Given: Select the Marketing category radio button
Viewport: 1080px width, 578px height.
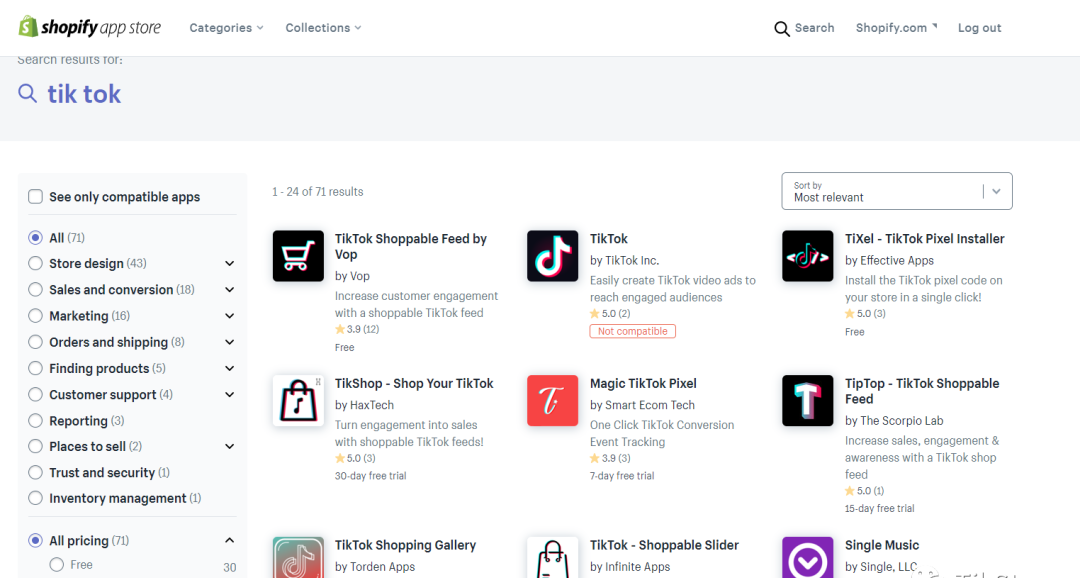Looking at the screenshot, I should 35,316.
